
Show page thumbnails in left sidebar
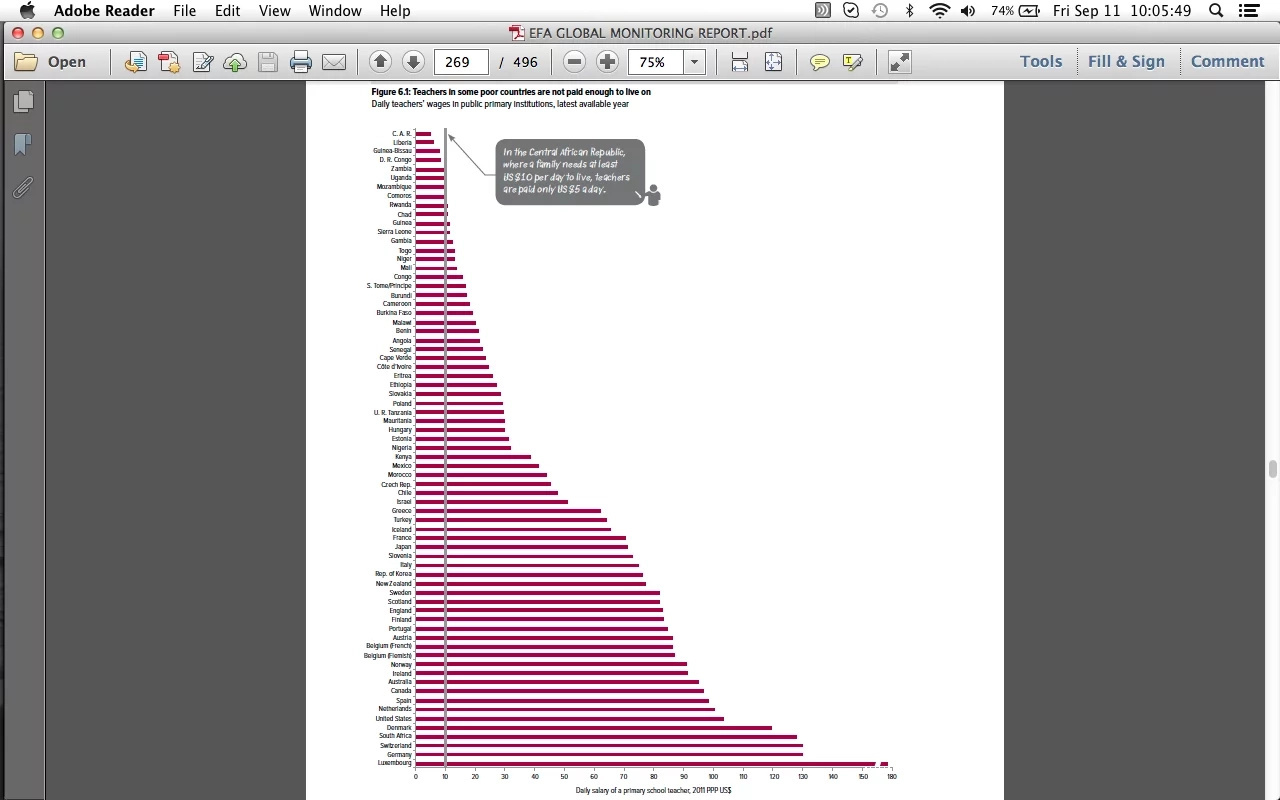pos(23,102)
